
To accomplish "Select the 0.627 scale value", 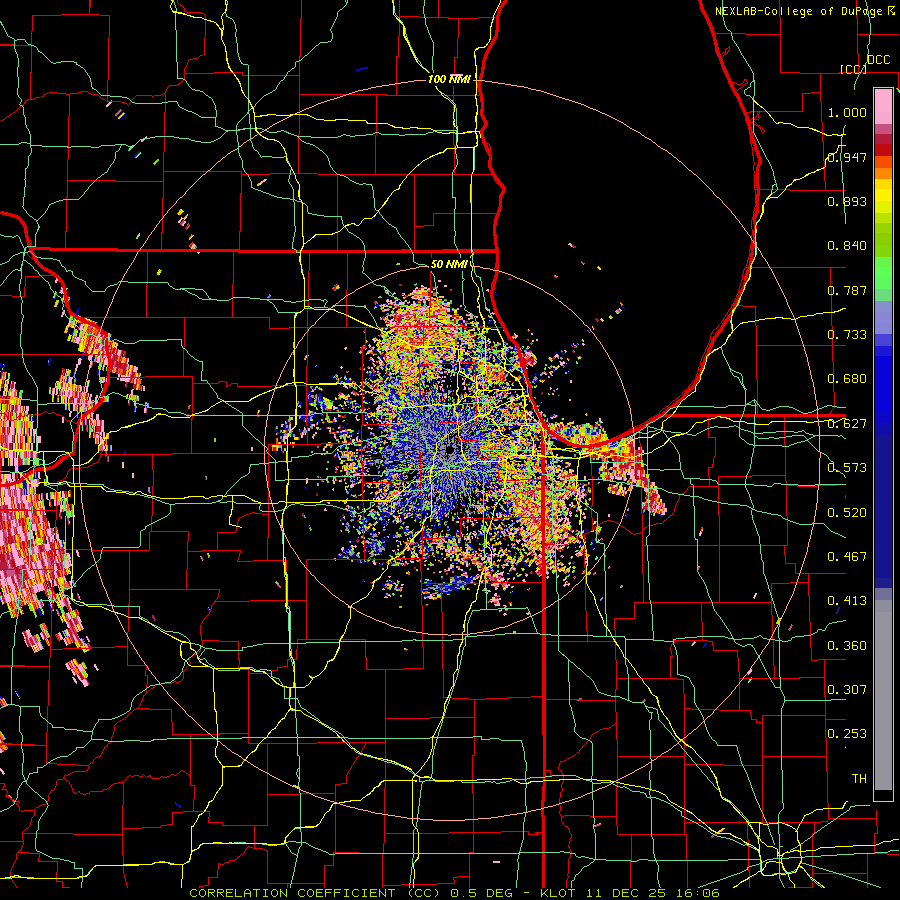I will [847, 424].
